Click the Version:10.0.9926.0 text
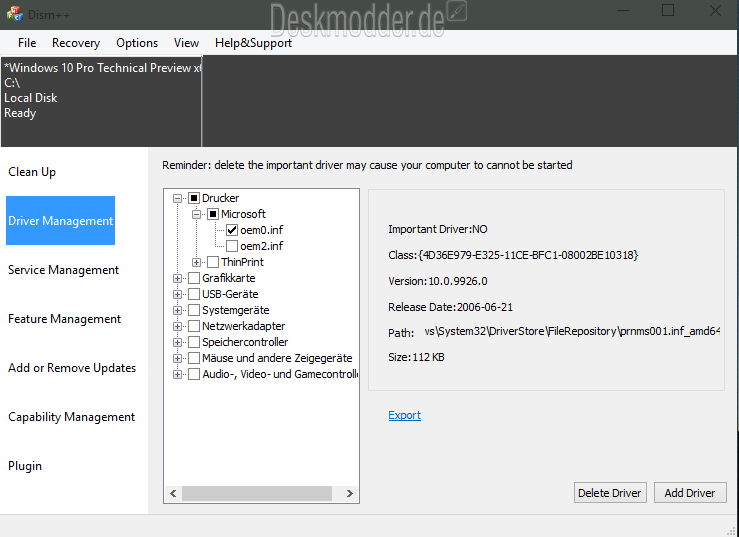Screen dimensions: 739x537 tap(438, 281)
